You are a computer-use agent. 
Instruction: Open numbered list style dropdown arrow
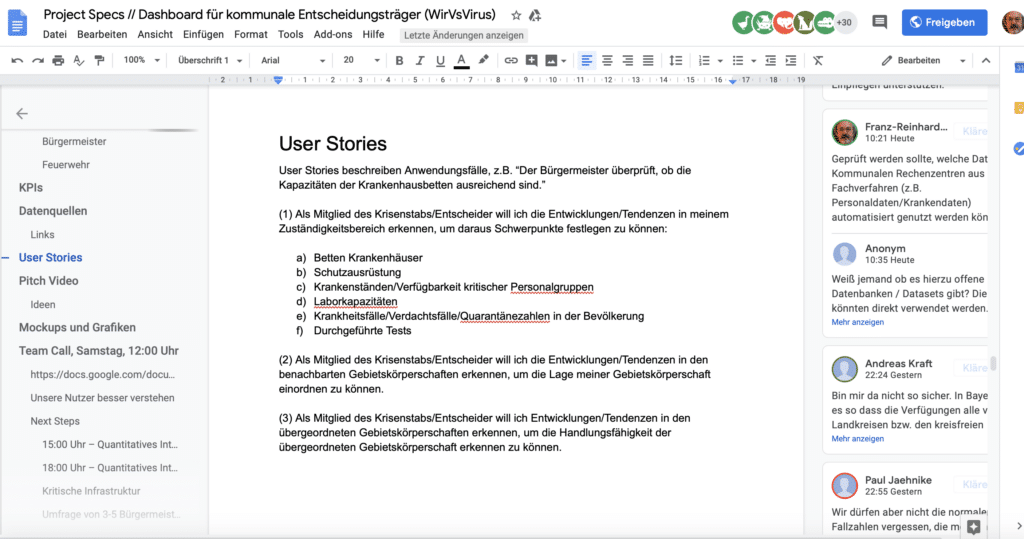(x=720, y=61)
